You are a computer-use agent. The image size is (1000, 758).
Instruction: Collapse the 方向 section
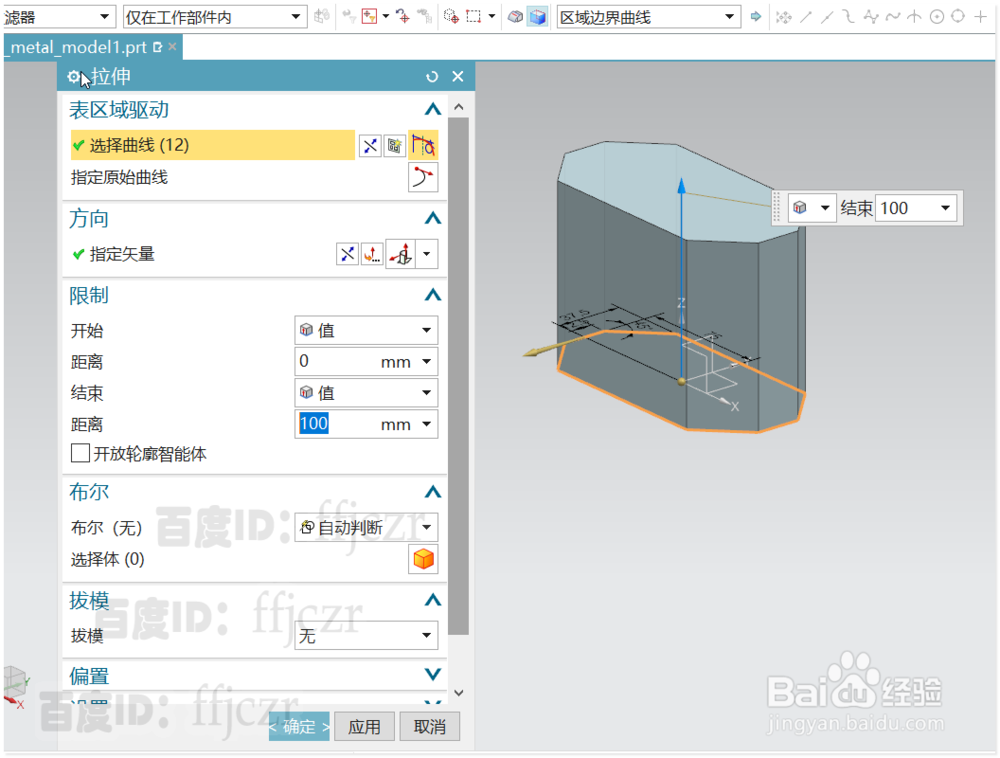432,219
